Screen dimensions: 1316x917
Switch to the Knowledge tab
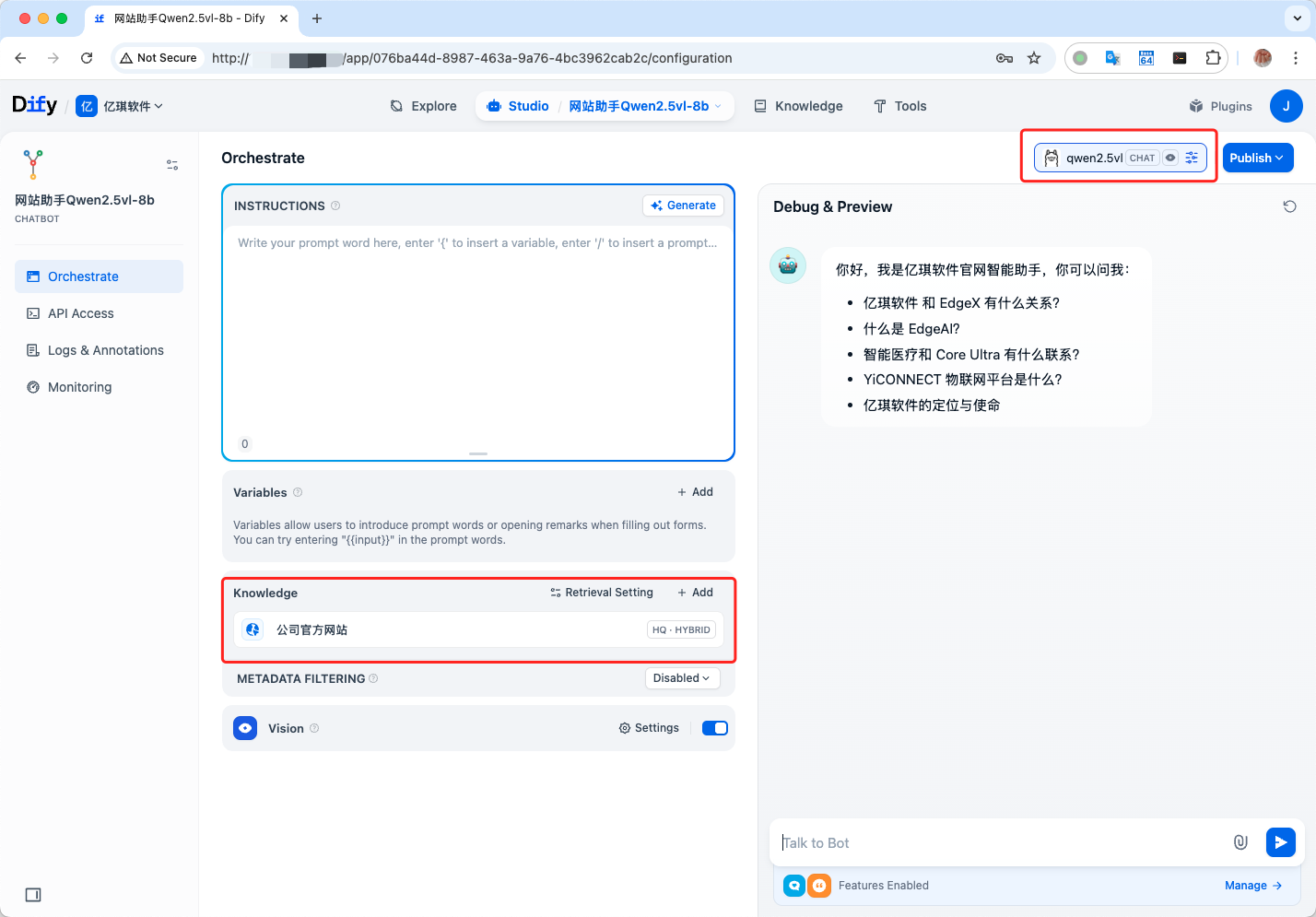tap(798, 106)
